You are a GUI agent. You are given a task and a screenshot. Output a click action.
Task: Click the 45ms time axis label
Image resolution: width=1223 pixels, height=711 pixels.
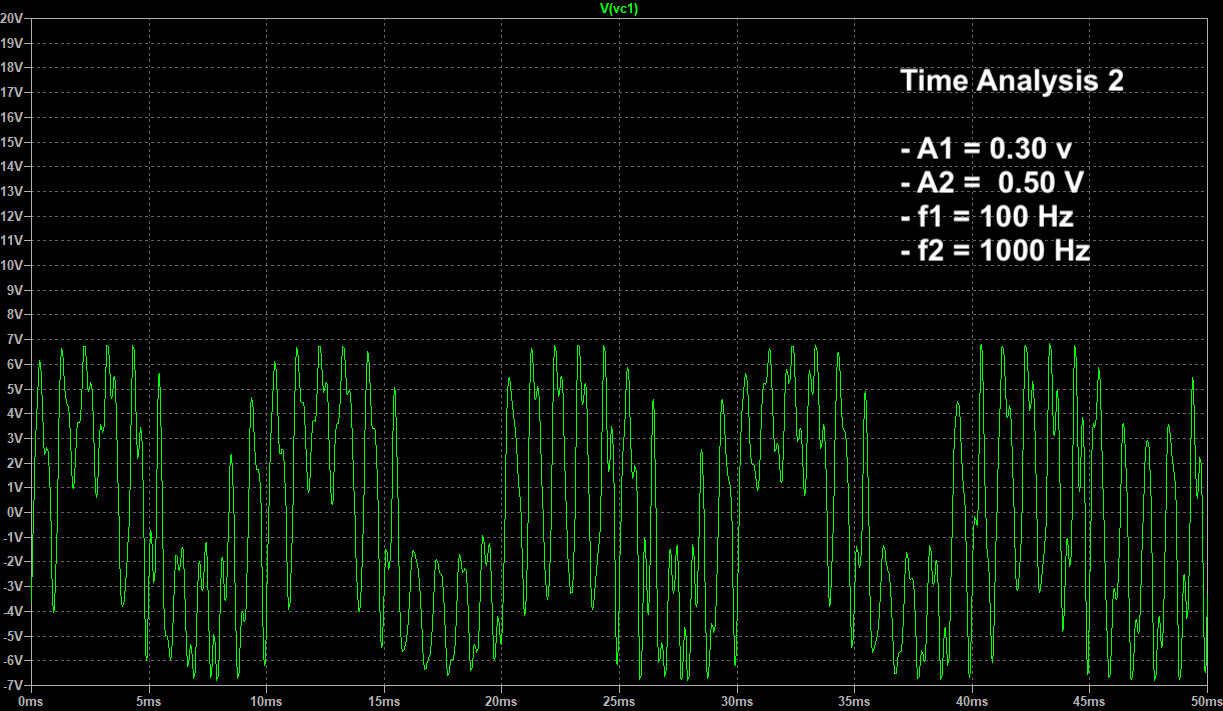click(1089, 700)
